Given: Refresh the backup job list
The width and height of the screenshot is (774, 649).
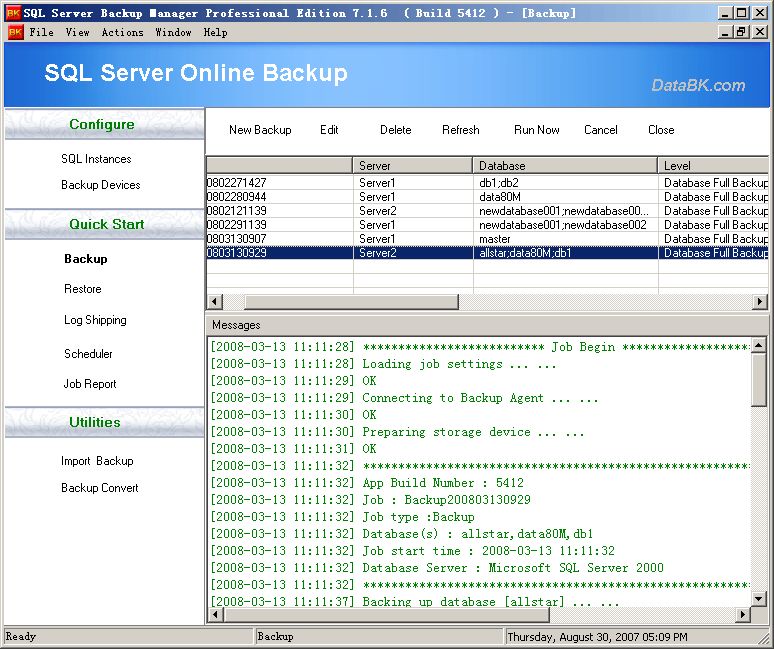Looking at the screenshot, I should [x=461, y=130].
